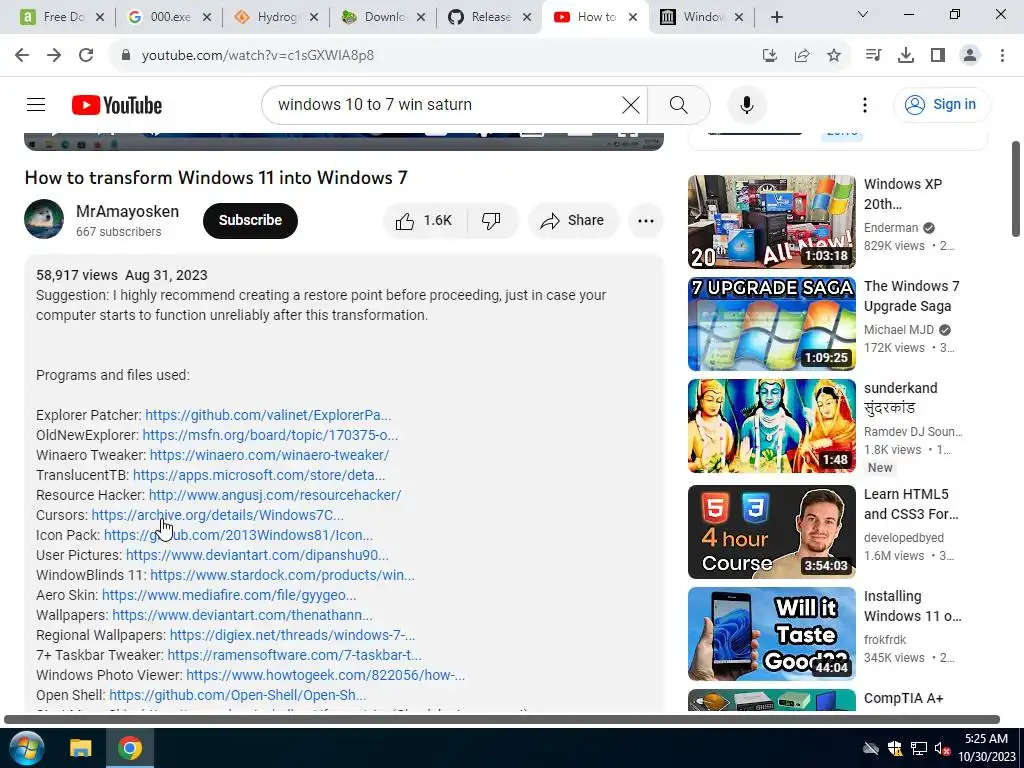Open Chrome downloads
The height and width of the screenshot is (768, 1024).
tap(906, 56)
